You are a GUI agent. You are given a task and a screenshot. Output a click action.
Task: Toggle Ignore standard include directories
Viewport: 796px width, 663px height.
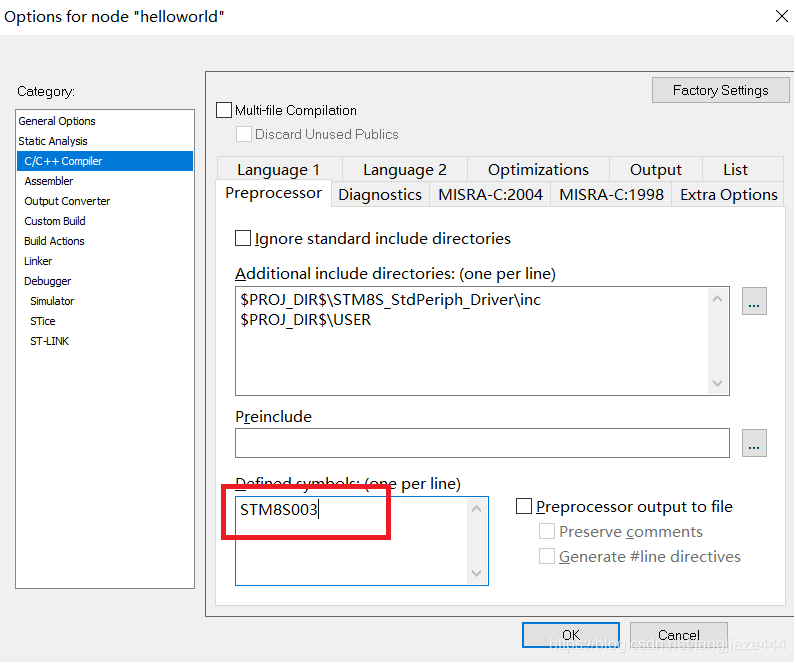[x=243, y=239]
